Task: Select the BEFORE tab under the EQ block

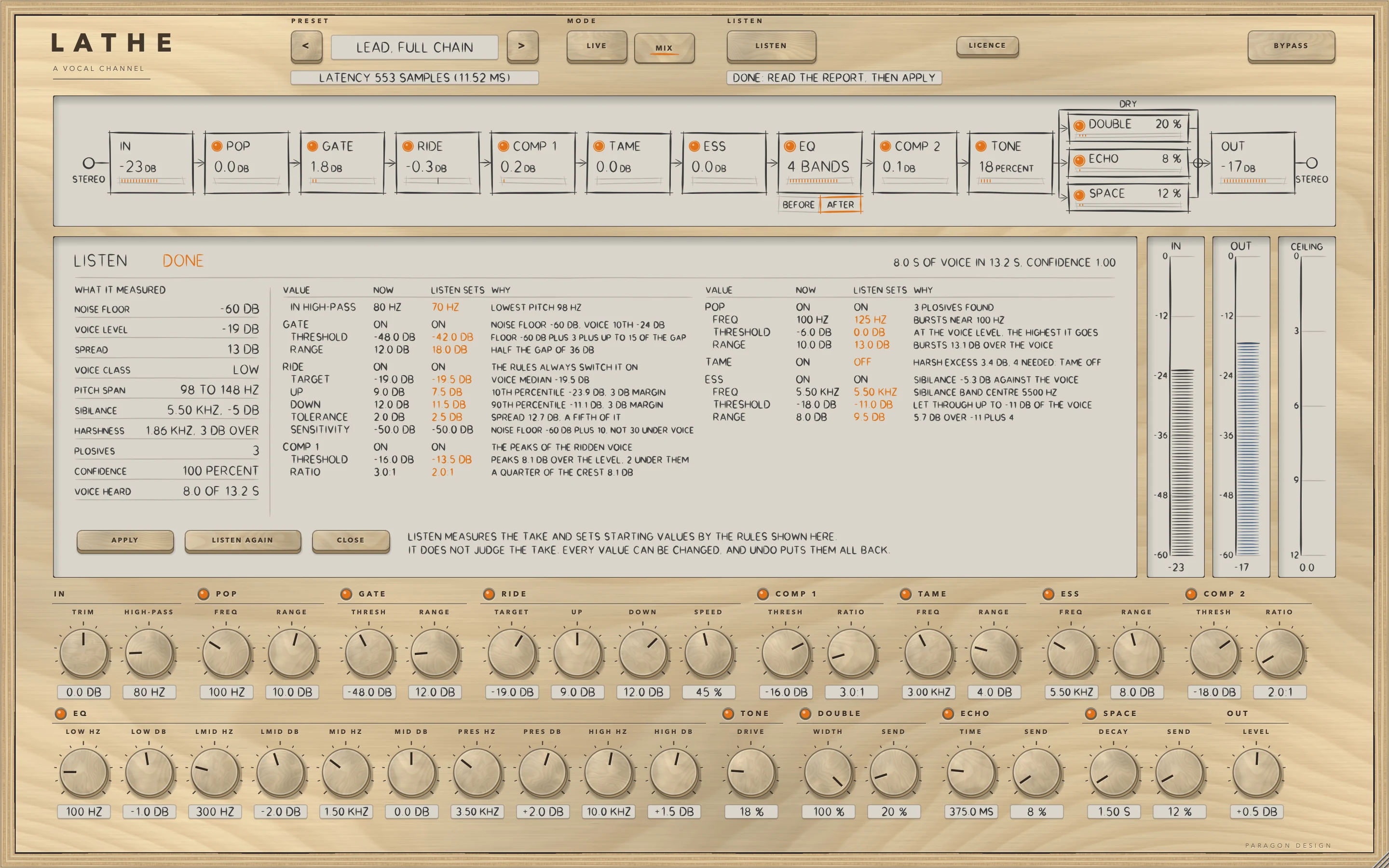Action: point(798,204)
